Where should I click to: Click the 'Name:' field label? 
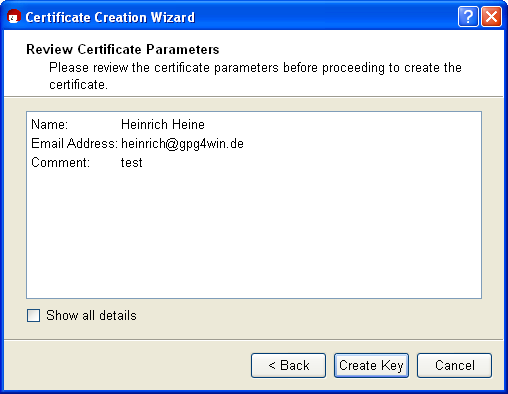point(49,125)
